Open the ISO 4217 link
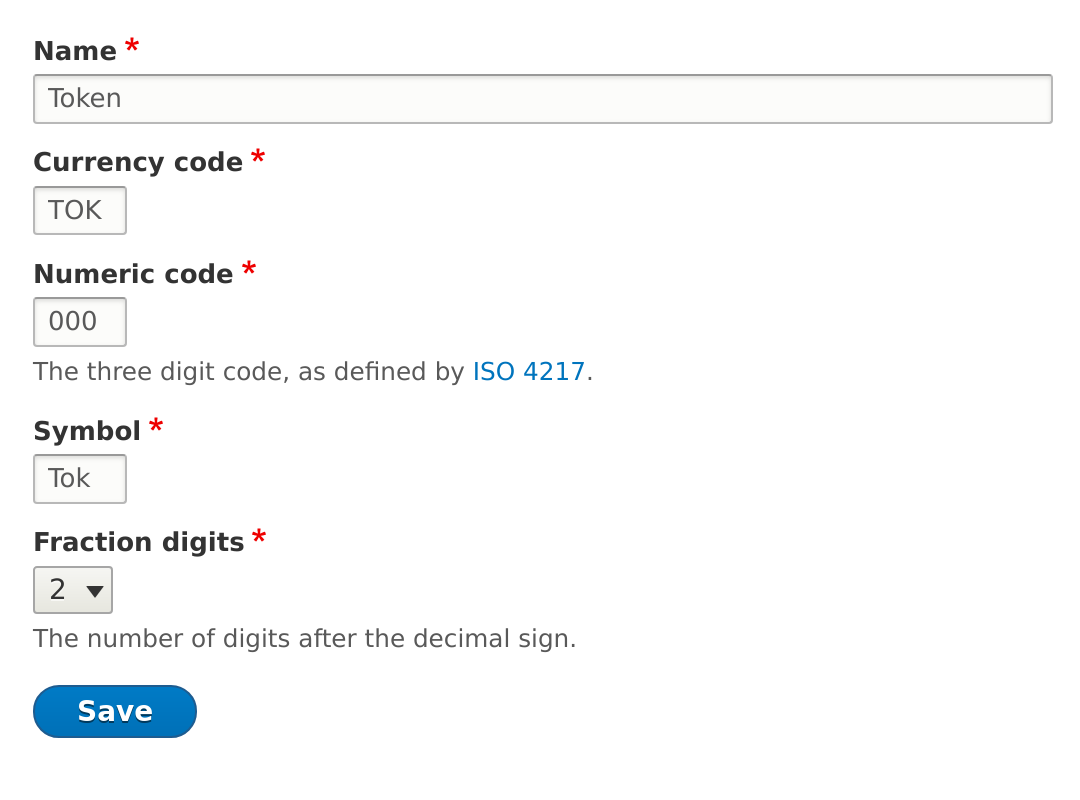 [528, 372]
